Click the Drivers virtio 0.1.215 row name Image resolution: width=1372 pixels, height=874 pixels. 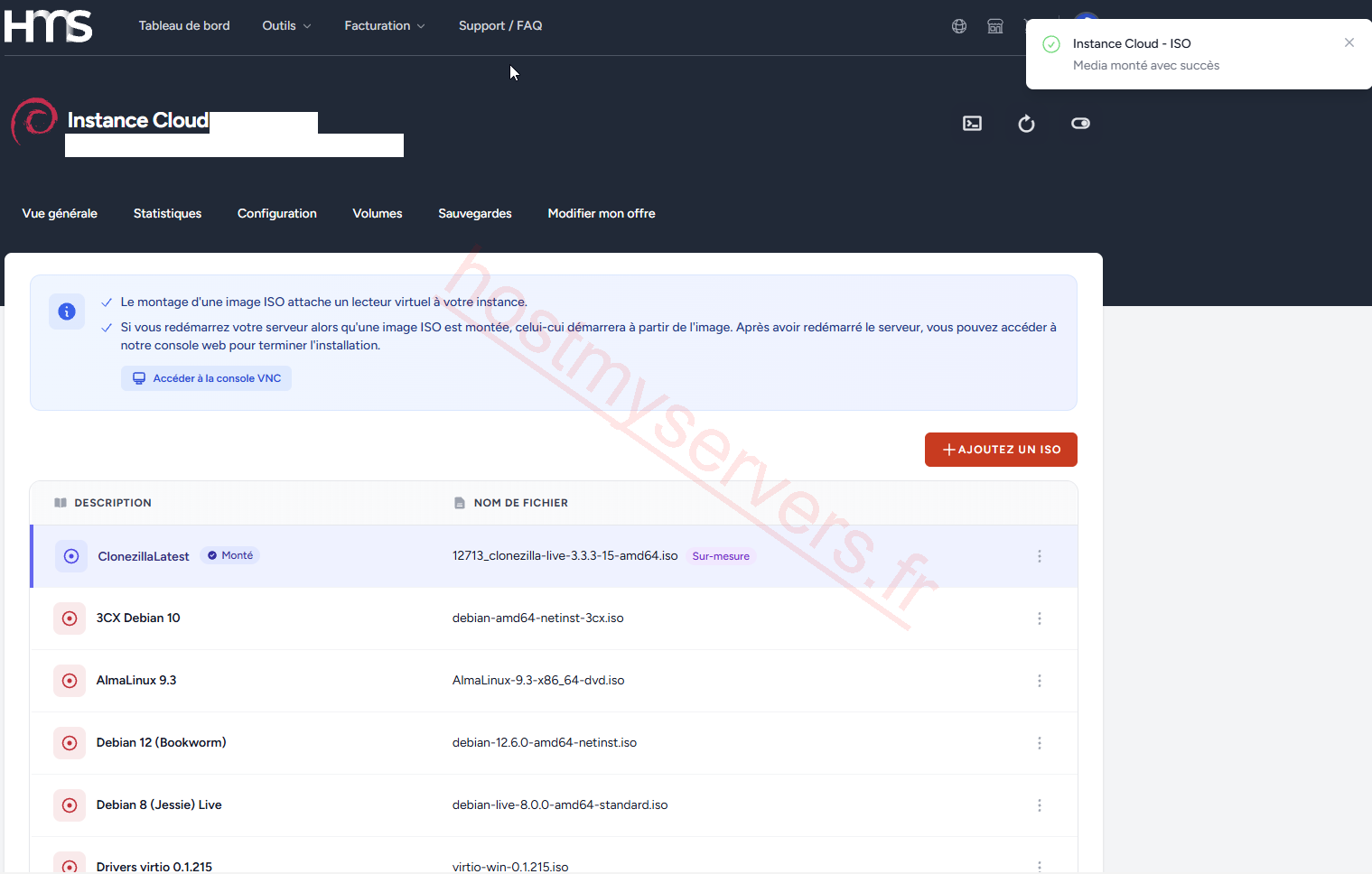tap(154, 867)
